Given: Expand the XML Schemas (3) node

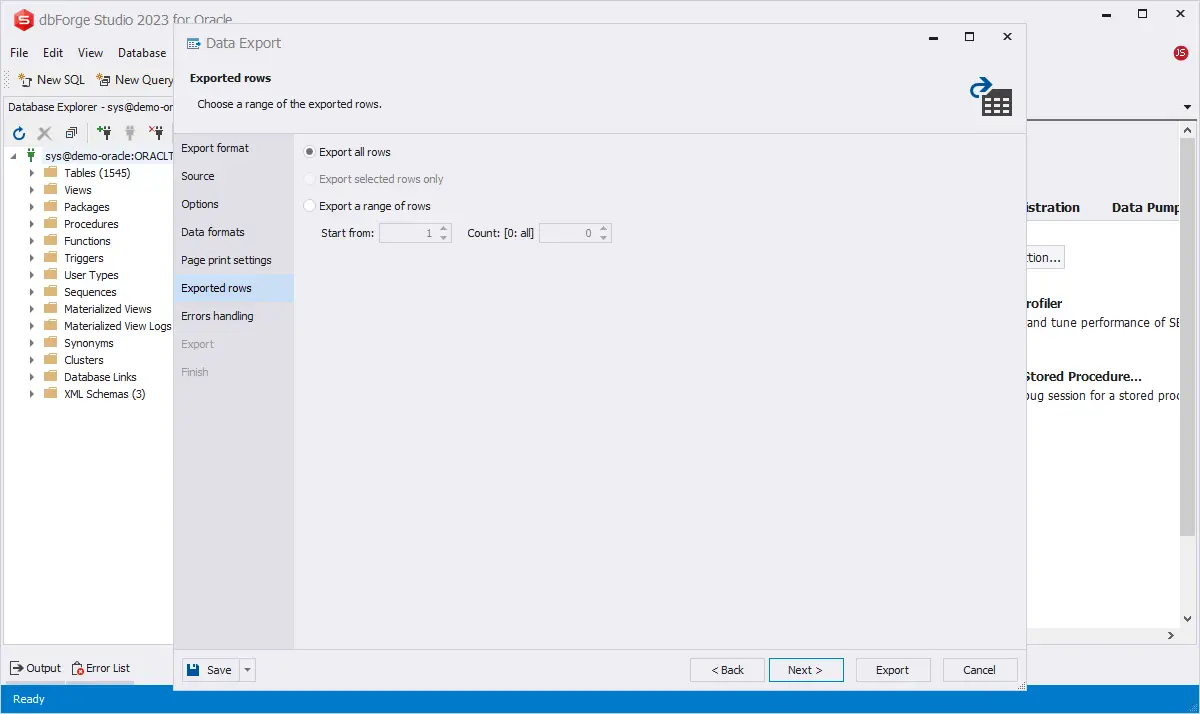Looking at the screenshot, I should 32,394.
